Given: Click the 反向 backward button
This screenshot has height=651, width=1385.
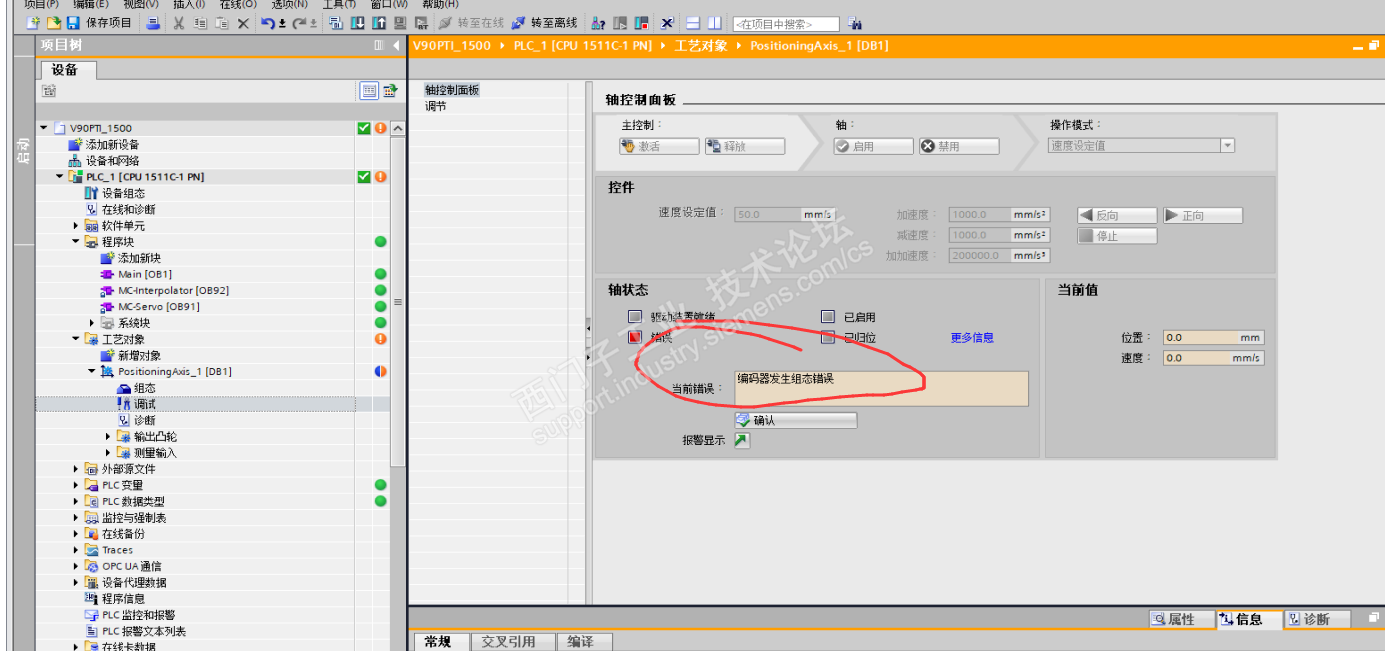Looking at the screenshot, I should click(x=1117, y=215).
